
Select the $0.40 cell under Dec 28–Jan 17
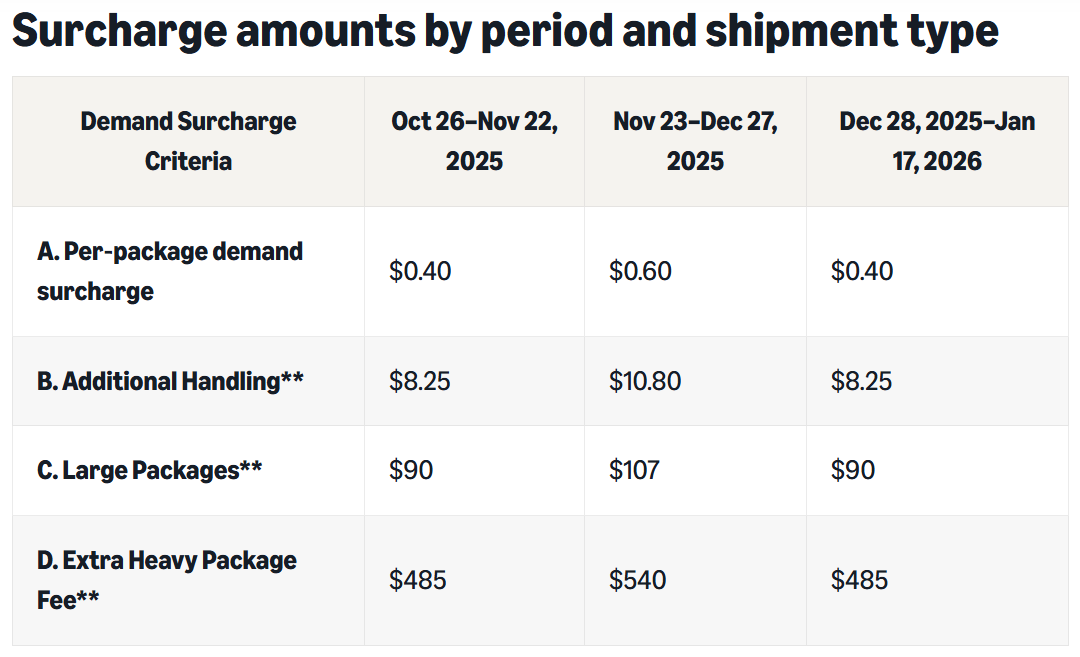[862, 271]
